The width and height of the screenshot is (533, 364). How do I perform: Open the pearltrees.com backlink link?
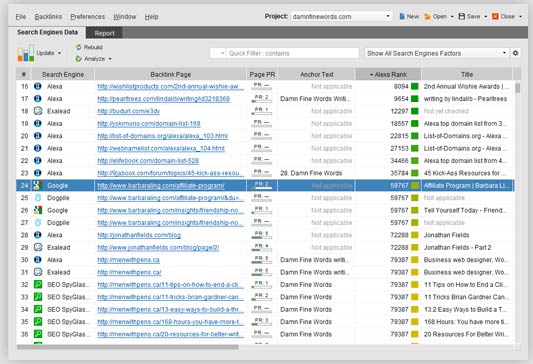pyautogui.click(x=164, y=99)
